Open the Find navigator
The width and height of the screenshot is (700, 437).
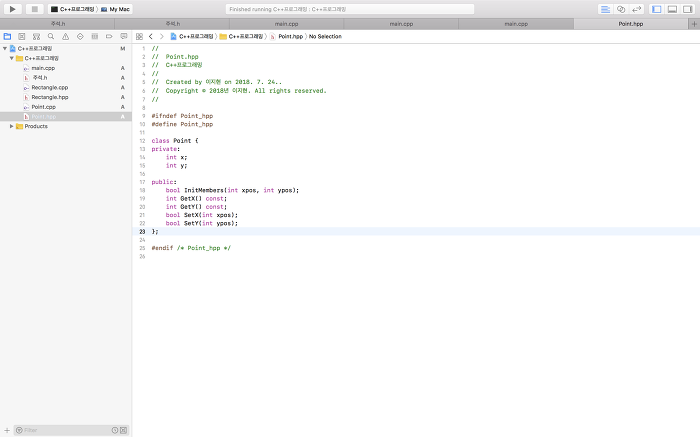coord(51,36)
